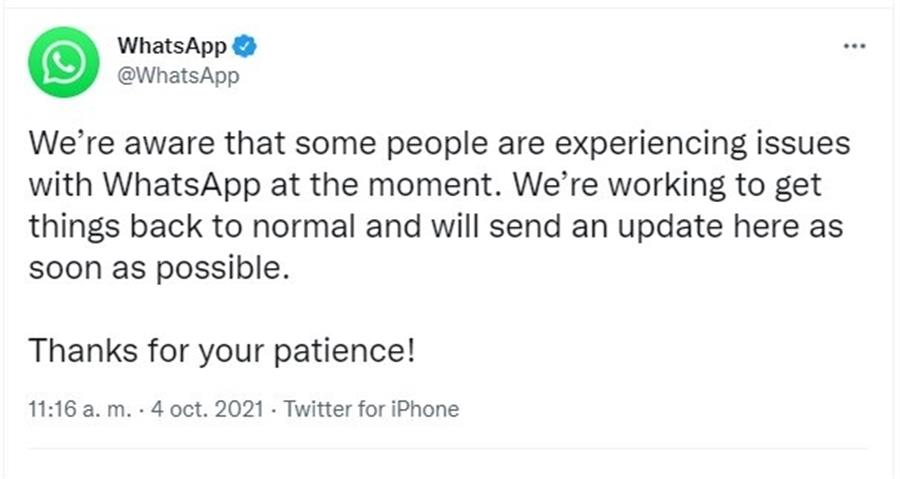Open the green WhatsApp profile avatar

tap(64, 62)
